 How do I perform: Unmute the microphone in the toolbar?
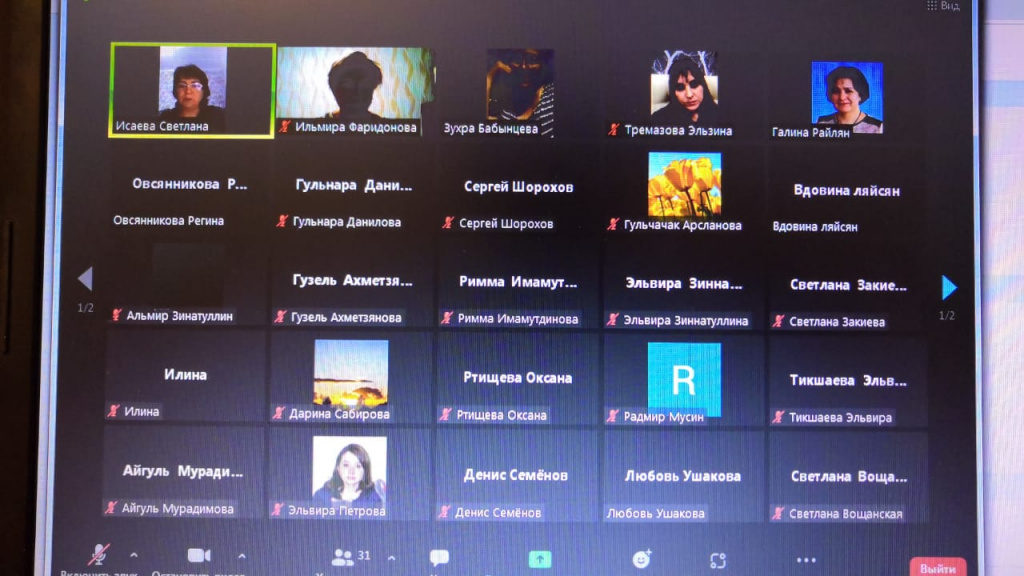99,555
